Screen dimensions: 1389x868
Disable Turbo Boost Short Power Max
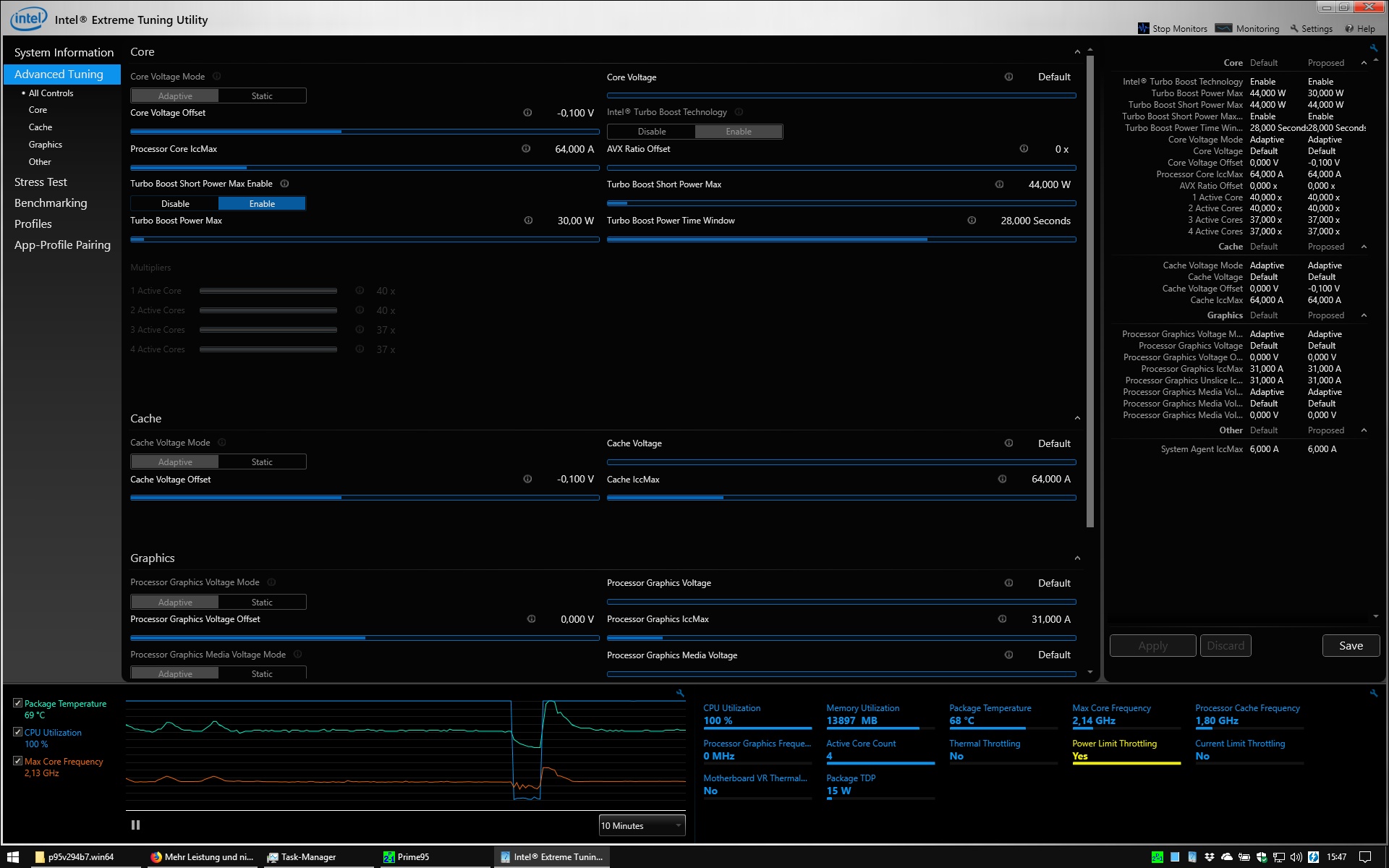coord(175,204)
